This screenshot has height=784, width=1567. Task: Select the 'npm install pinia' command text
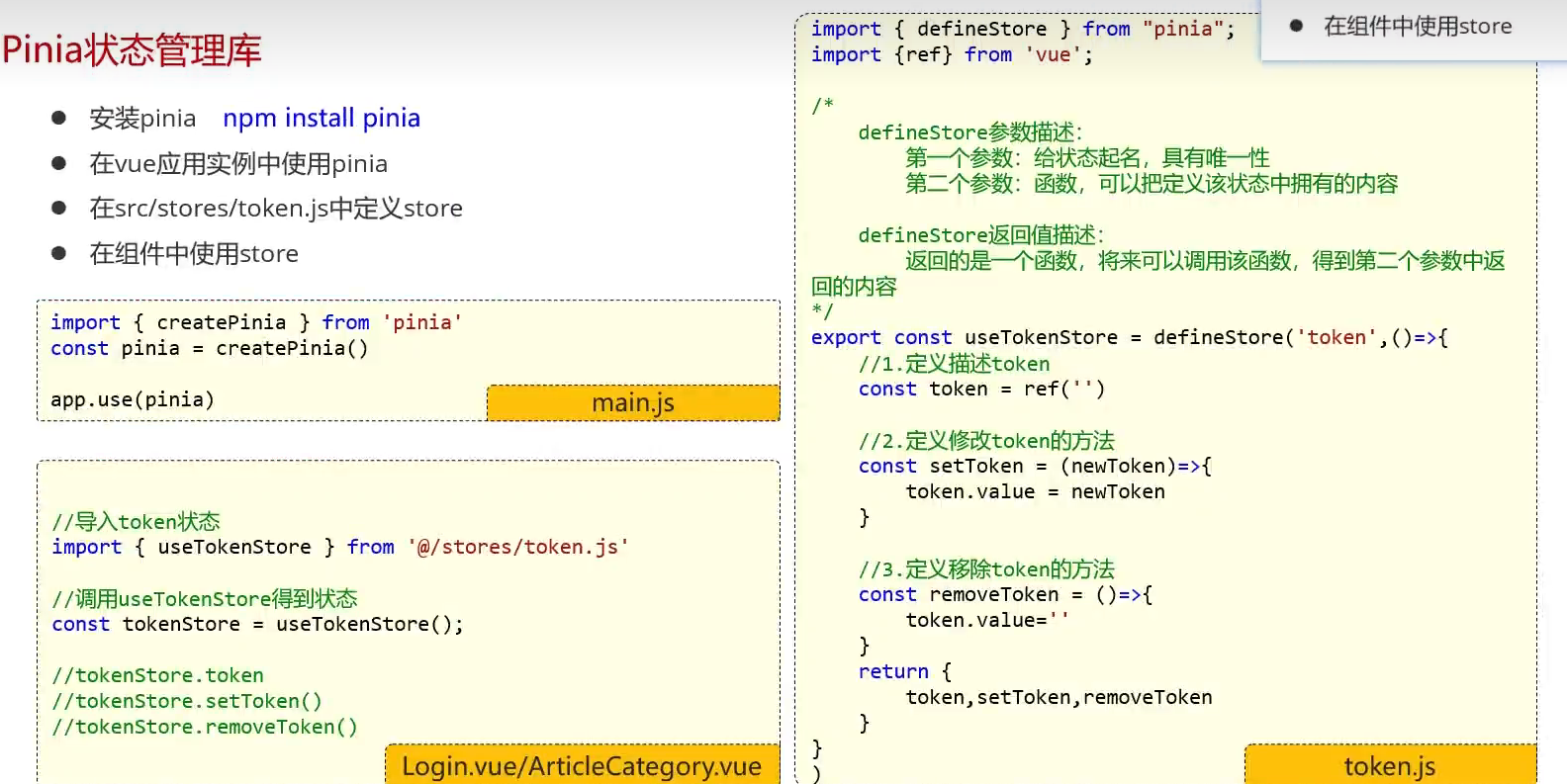point(322,118)
